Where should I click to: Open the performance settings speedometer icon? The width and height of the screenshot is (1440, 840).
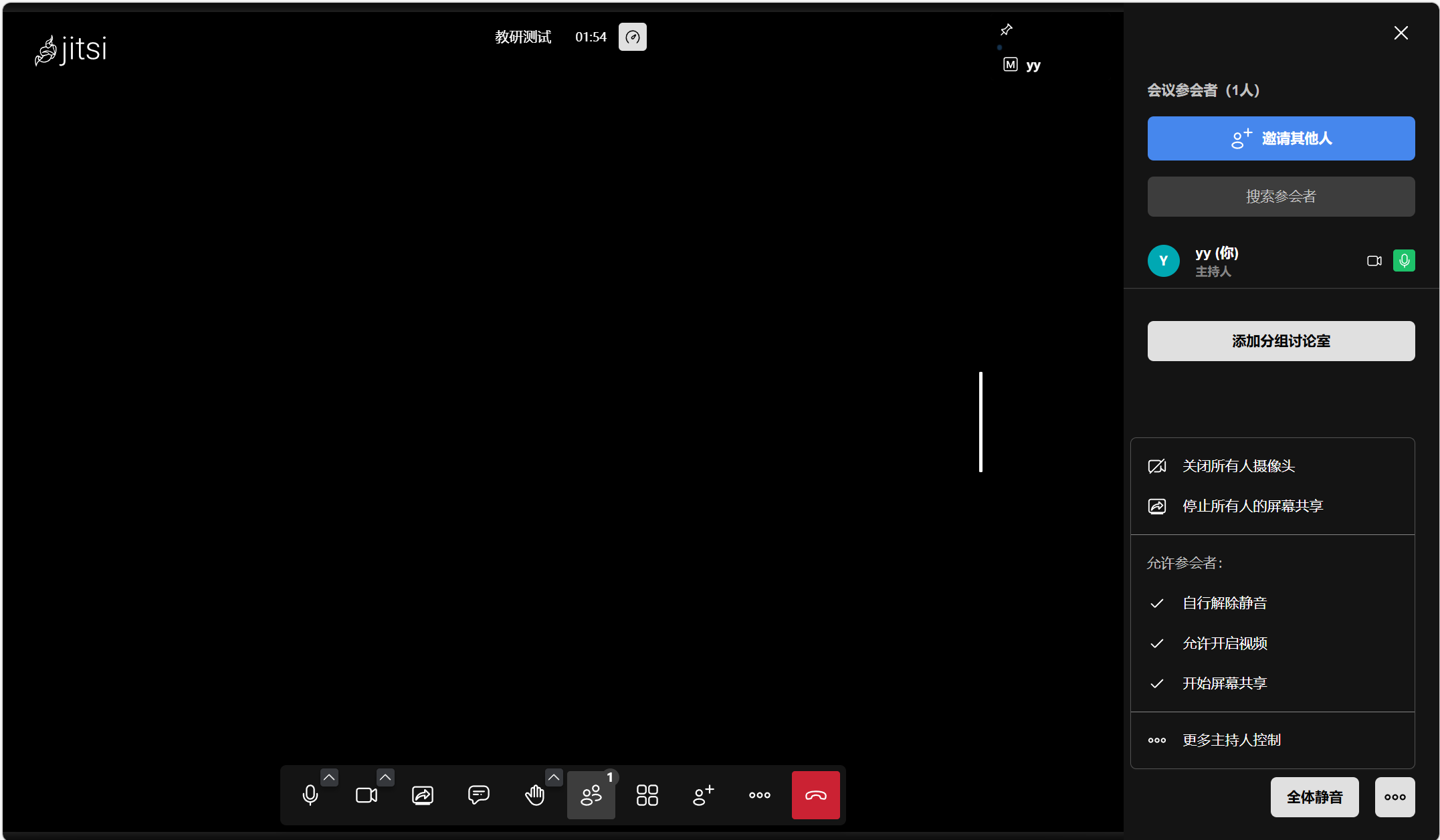click(x=632, y=37)
